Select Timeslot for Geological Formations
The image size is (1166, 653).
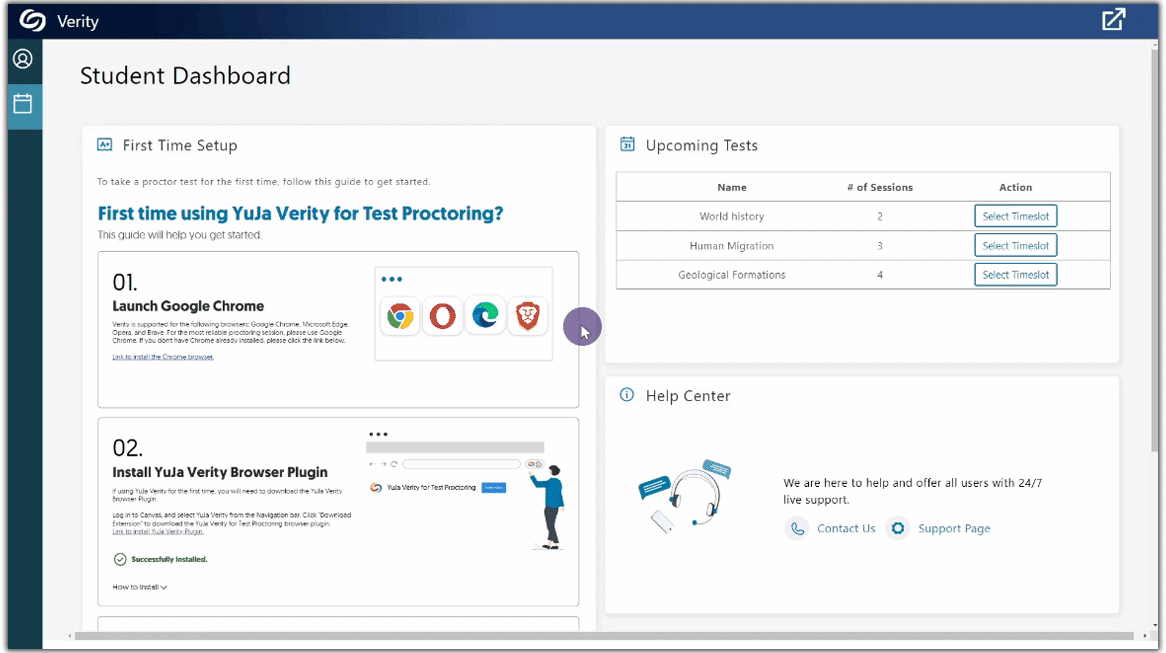coord(1015,274)
